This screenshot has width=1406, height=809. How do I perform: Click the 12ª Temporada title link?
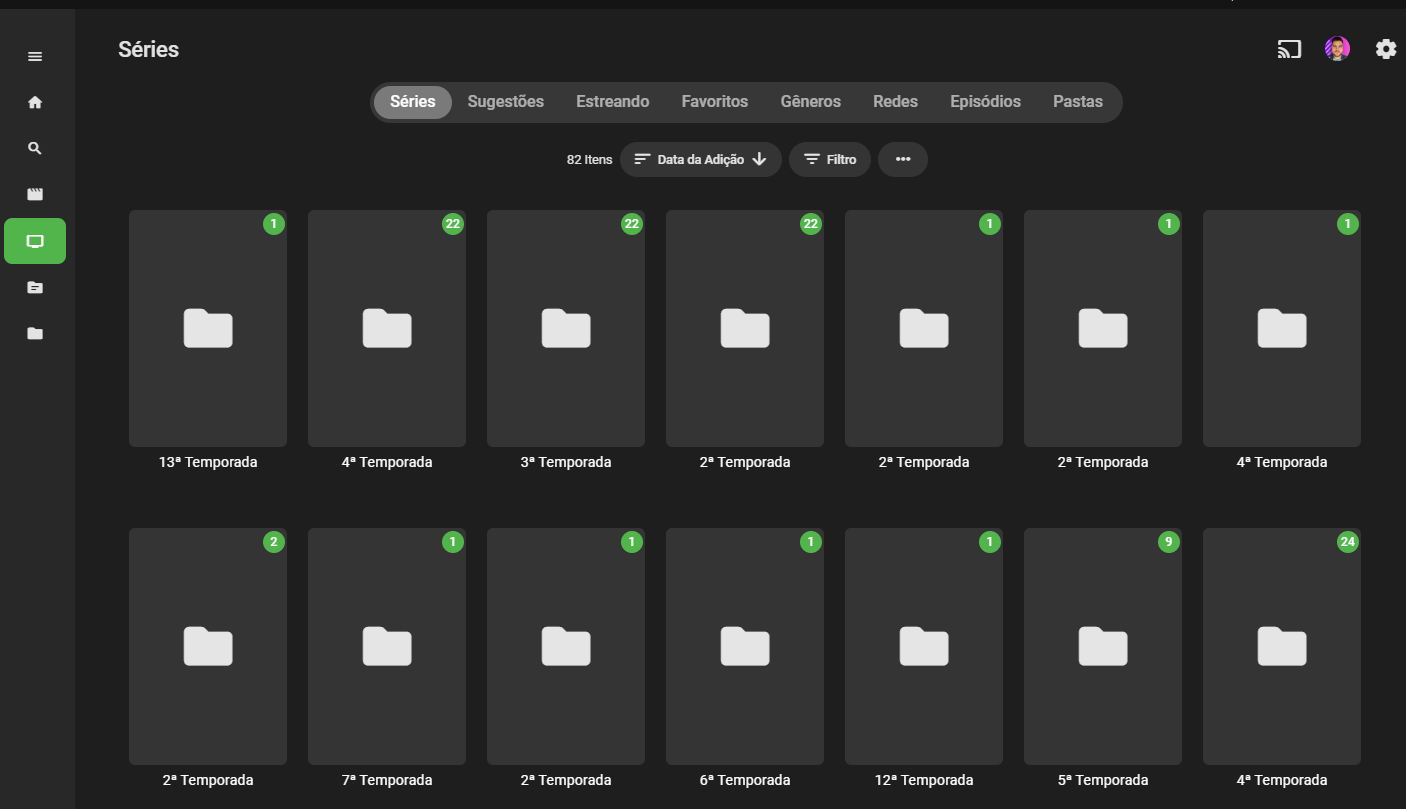[x=924, y=780]
